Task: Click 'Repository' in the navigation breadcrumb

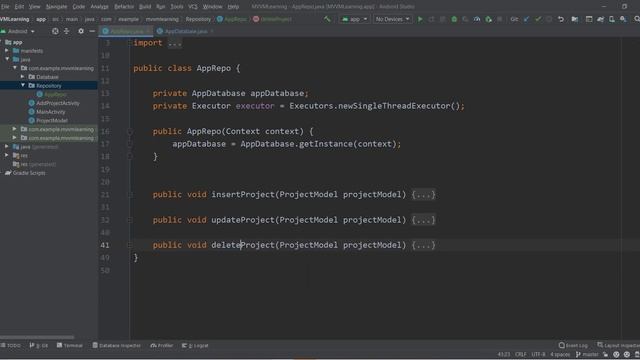Action: (198, 19)
